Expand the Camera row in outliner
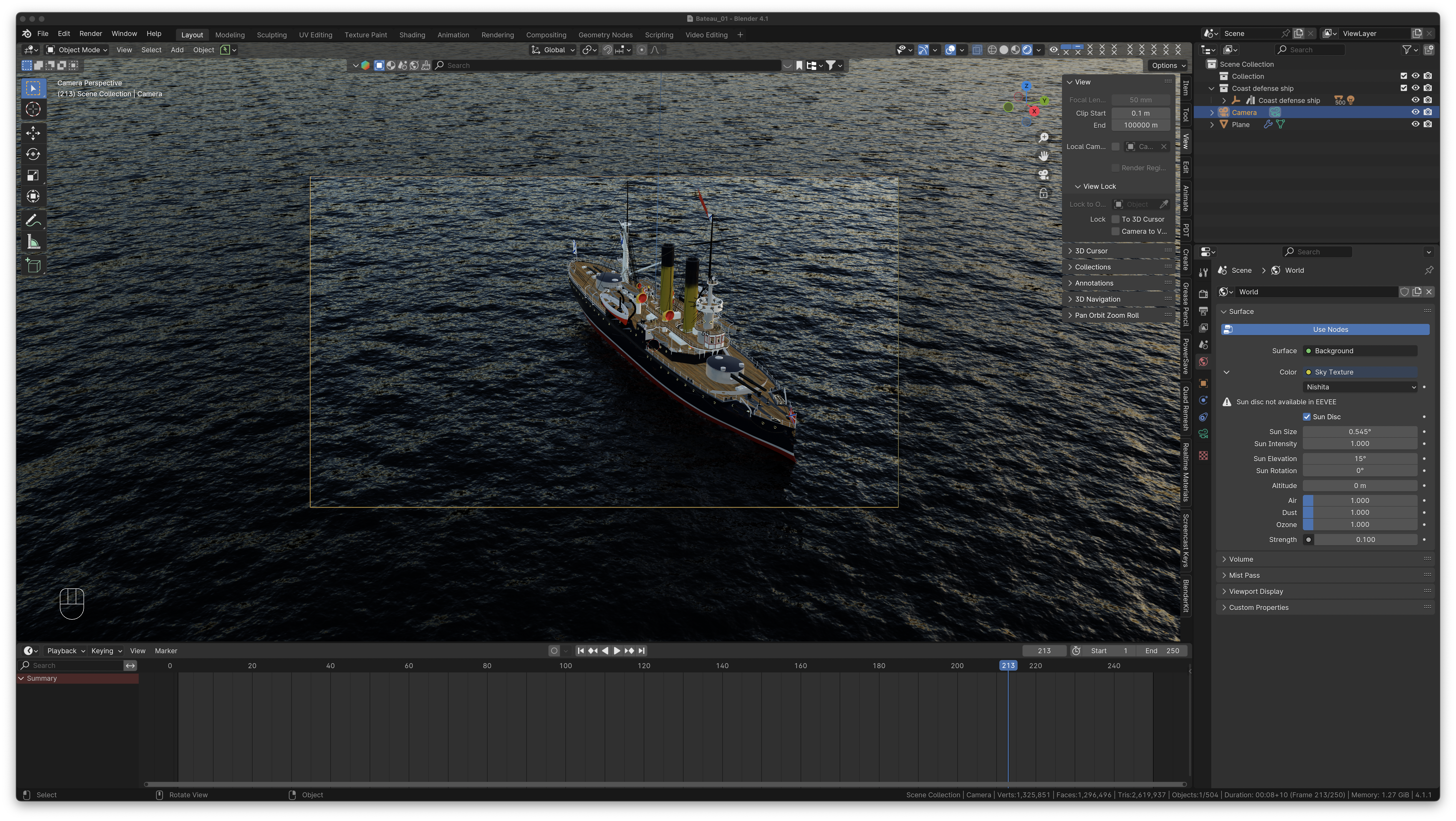 click(x=1212, y=112)
